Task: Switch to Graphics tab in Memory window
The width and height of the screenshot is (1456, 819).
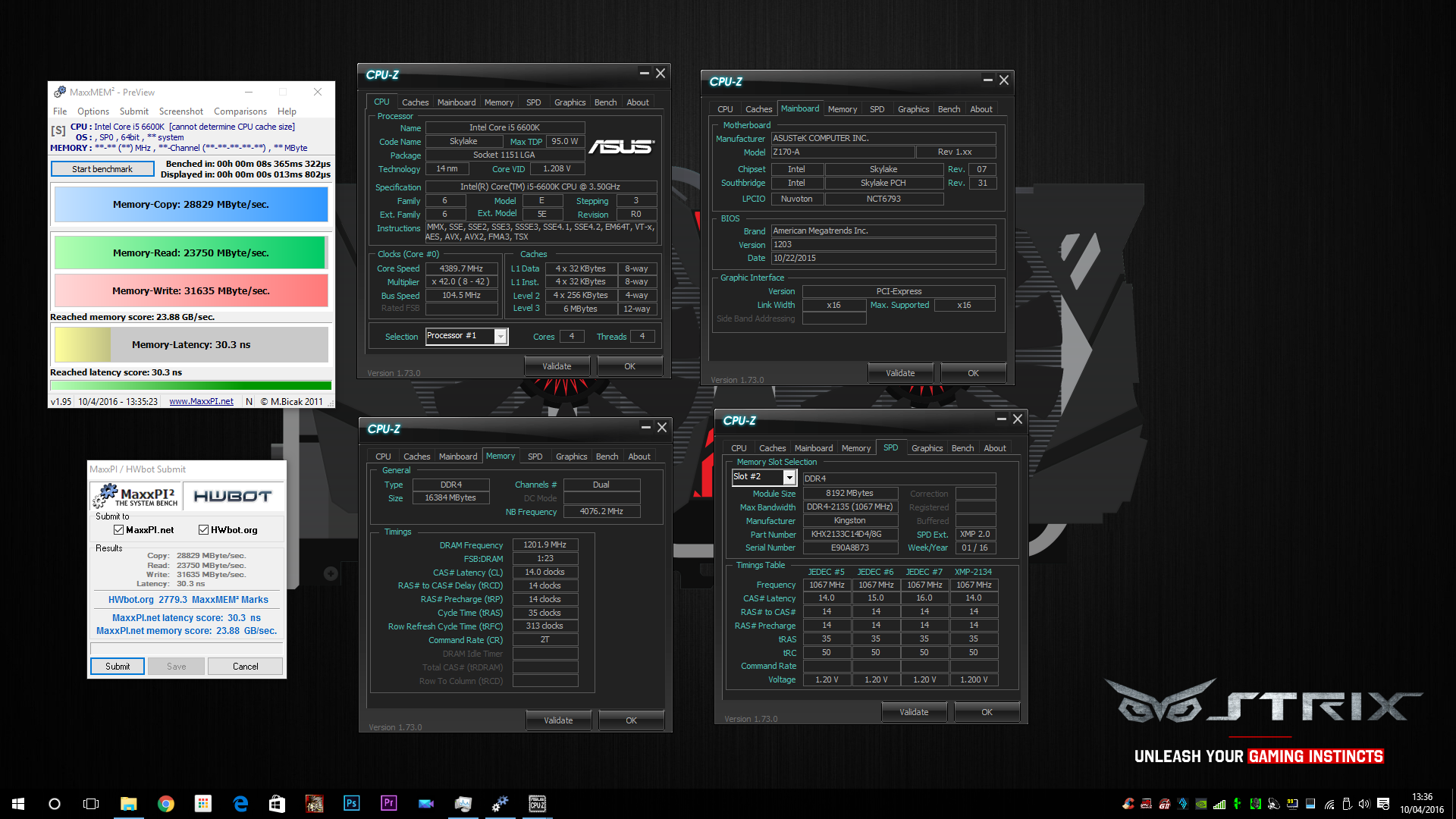Action: 571,457
